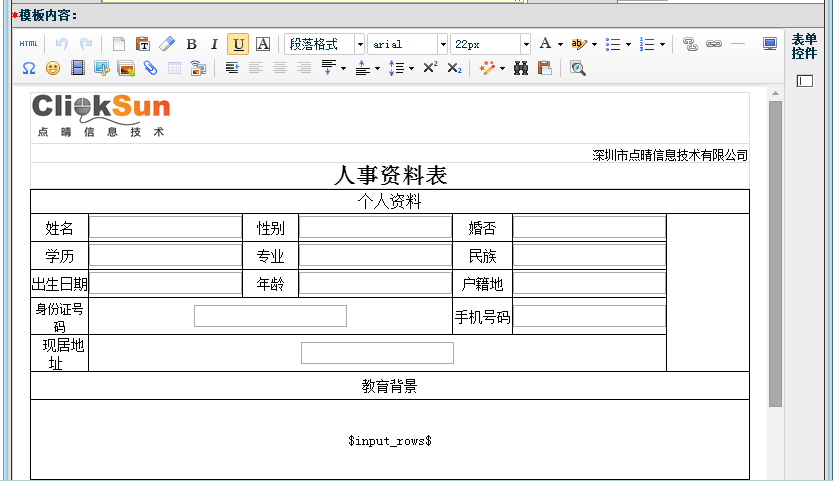Insert special character with omega icon
The height and width of the screenshot is (481, 833).
[28, 68]
